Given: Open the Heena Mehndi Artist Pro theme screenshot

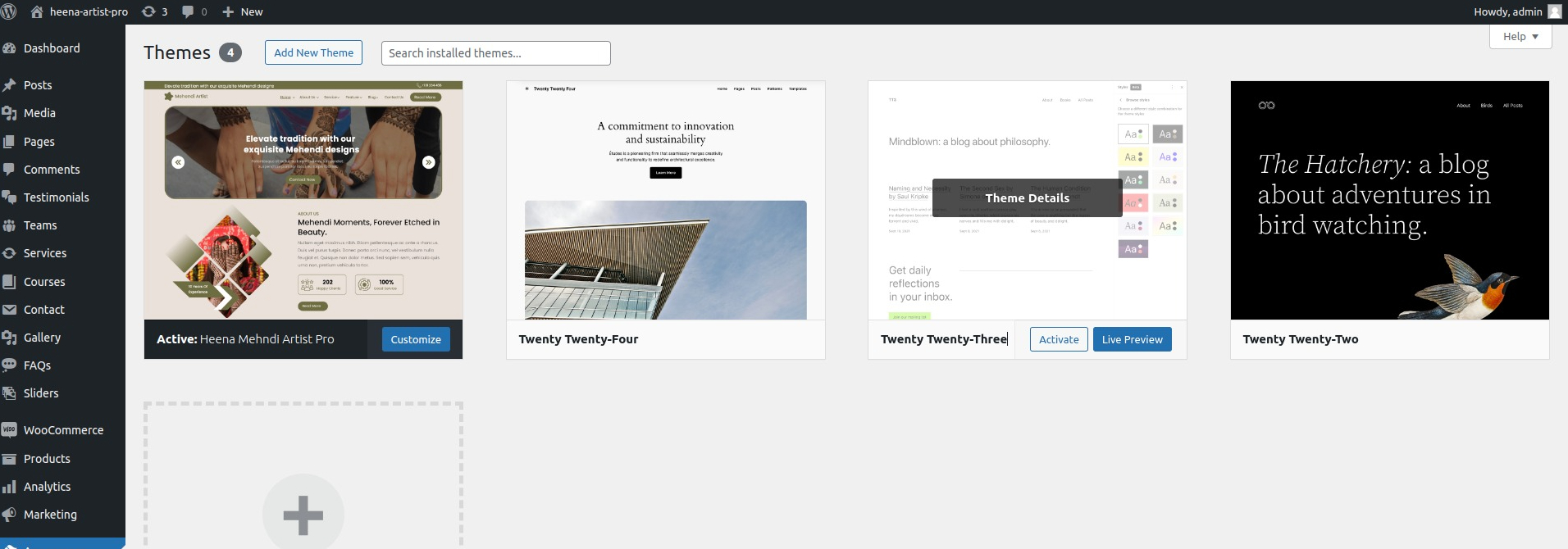Looking at the screenshot, I should pyautogui.click(x=303, y=200).
